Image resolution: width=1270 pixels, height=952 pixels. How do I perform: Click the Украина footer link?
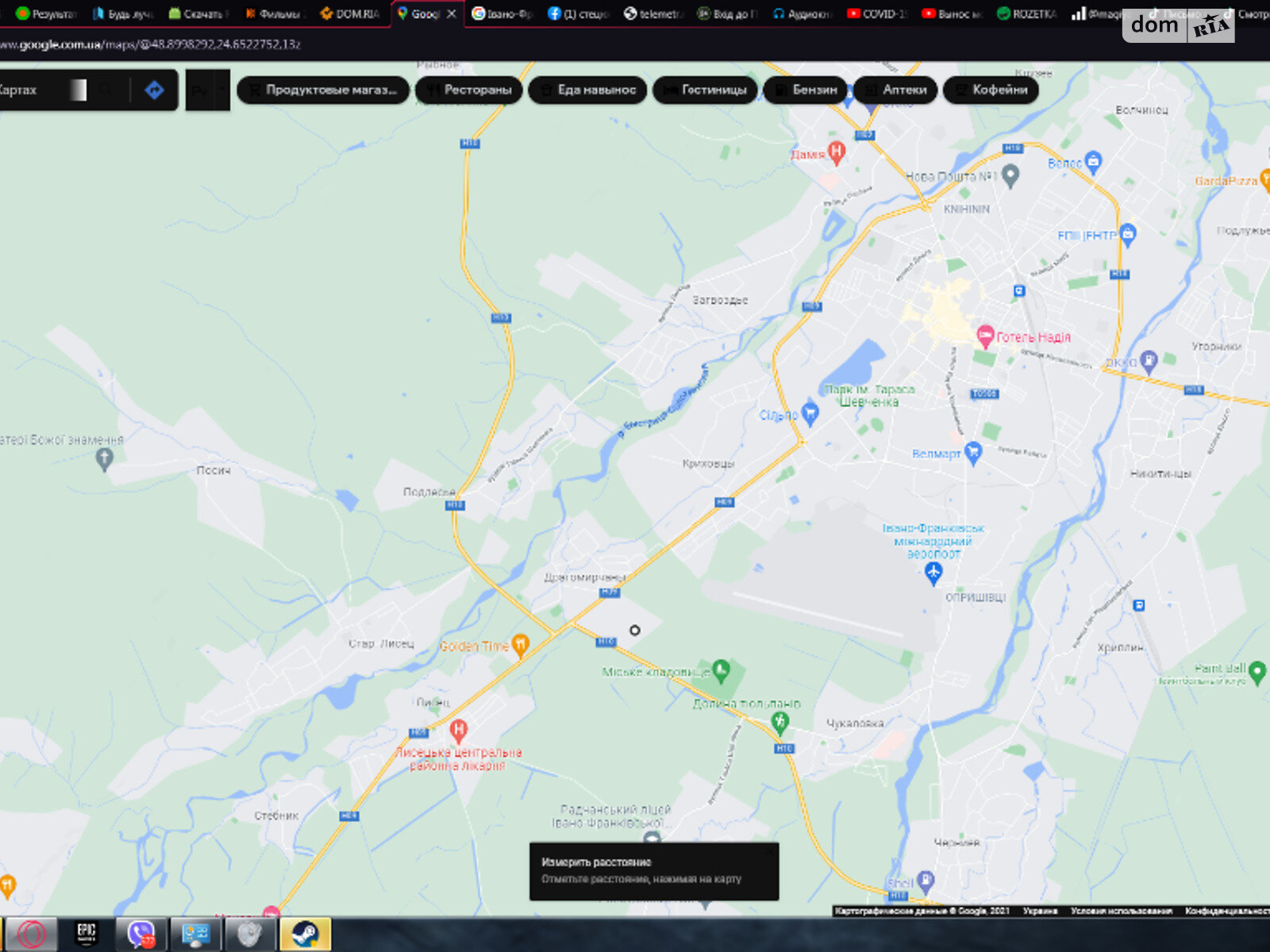tap(1040, 911)
